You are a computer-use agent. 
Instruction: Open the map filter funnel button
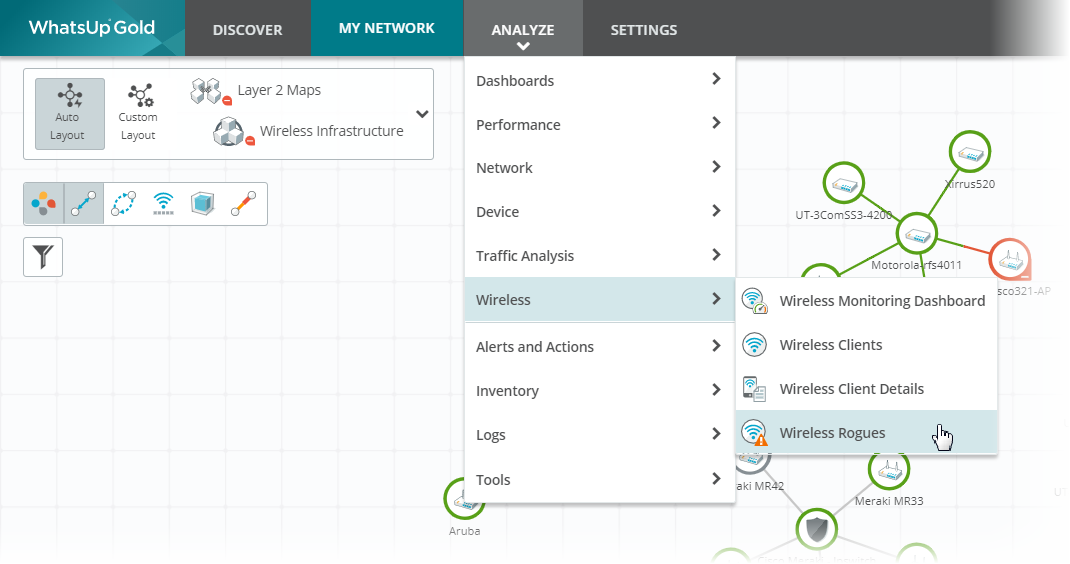(43, 257)
